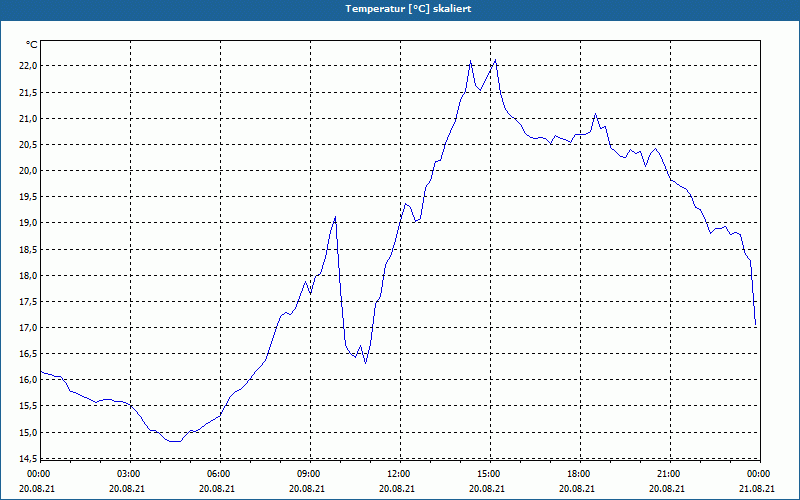The width and height of the screenshot is (800, 500).
Task: Click the °C unit label
Action: pyautogui.click(x=32, y=45)
